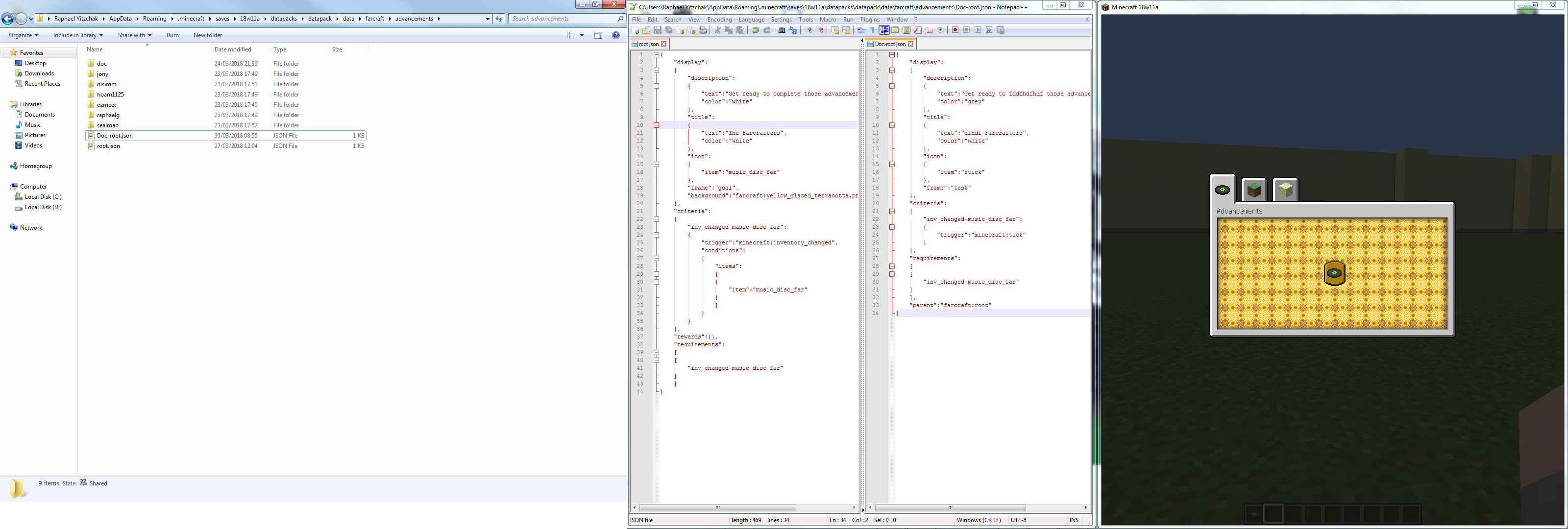Click the Search advancements input field
Image resolution: width=1568 pixels, height=529 pixels.
coord(563,19)
